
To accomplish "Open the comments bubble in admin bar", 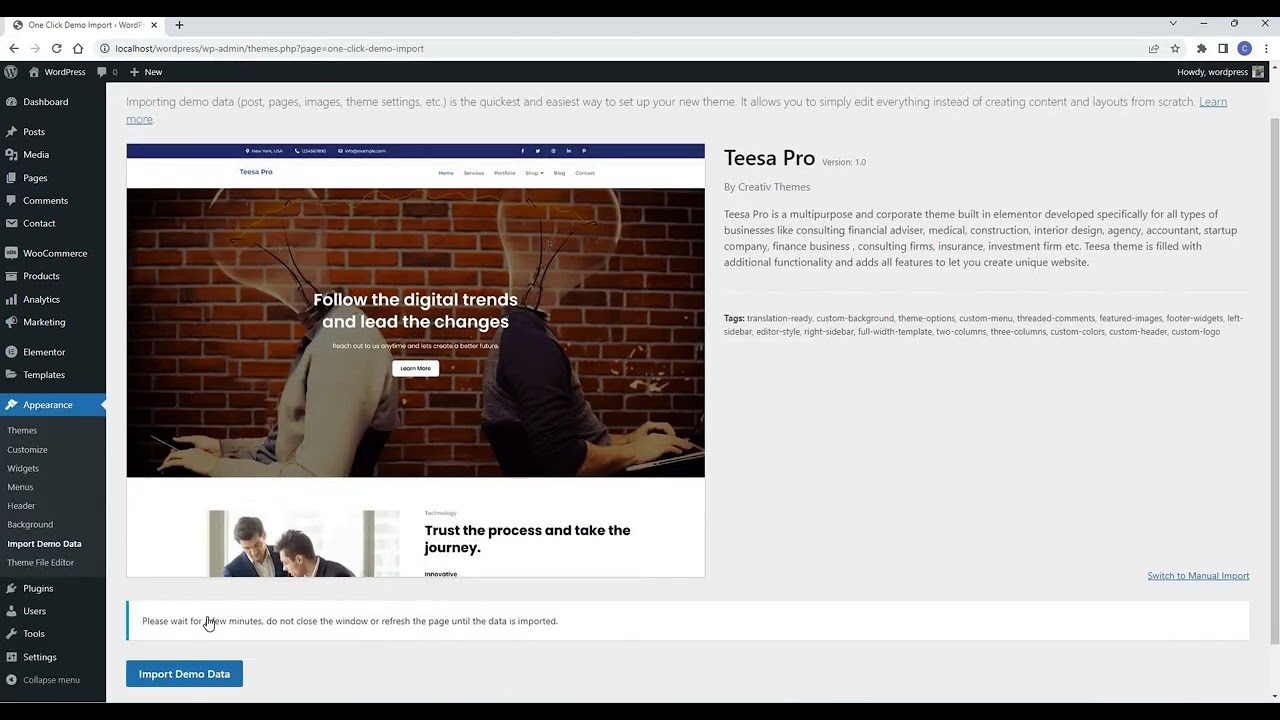I will click(107, 72).
